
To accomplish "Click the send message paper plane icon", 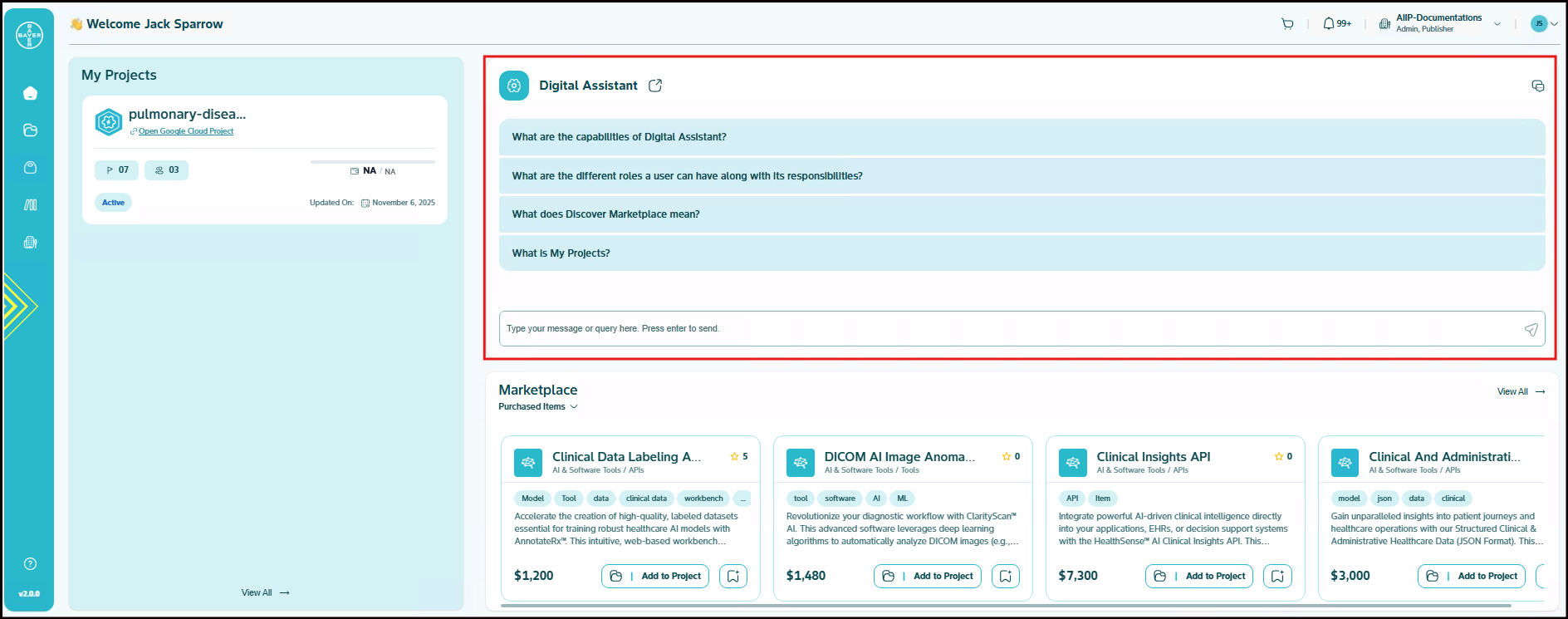I will (x=1531, y=330).
